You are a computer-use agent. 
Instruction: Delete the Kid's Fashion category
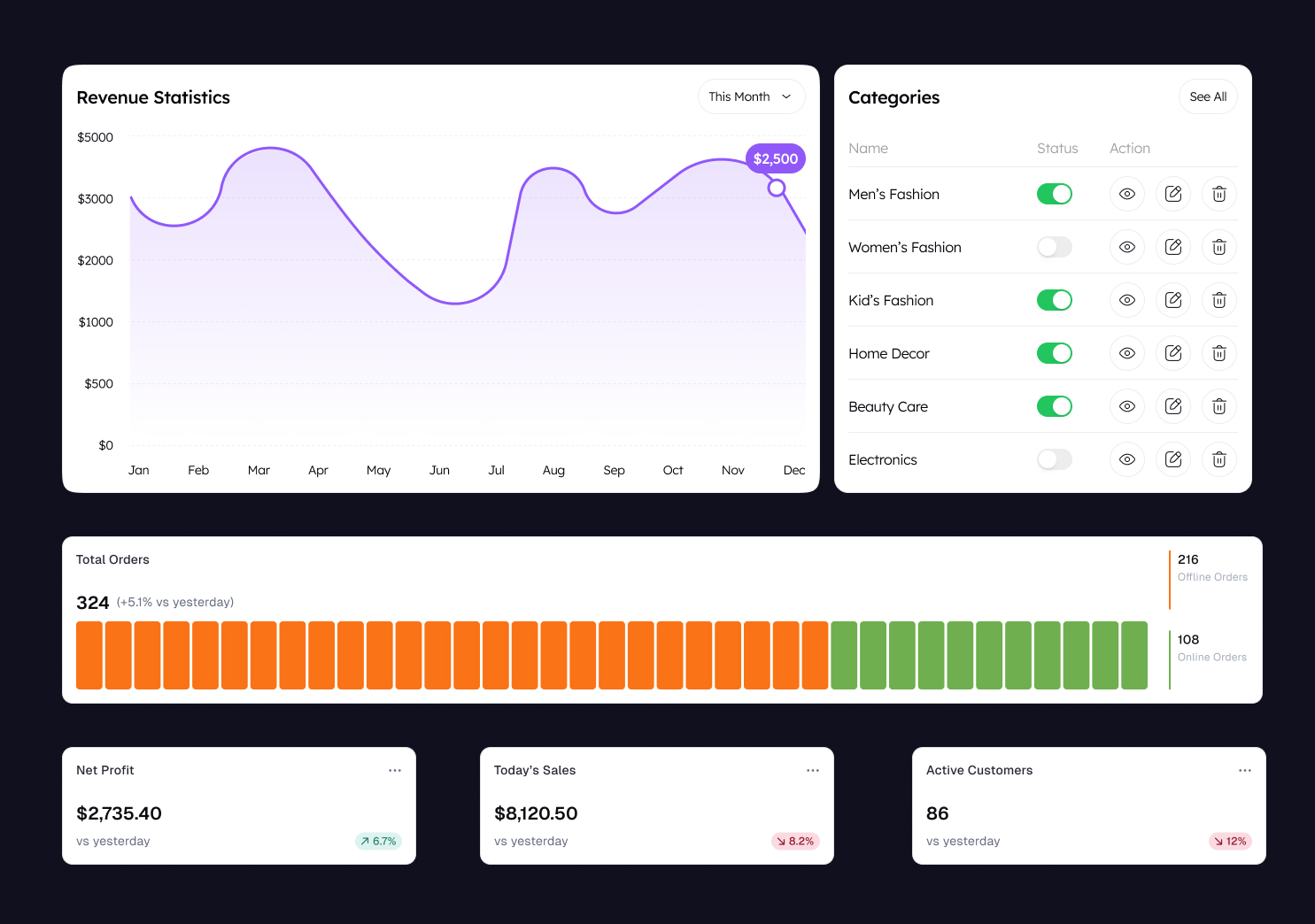pos(1218,300)
